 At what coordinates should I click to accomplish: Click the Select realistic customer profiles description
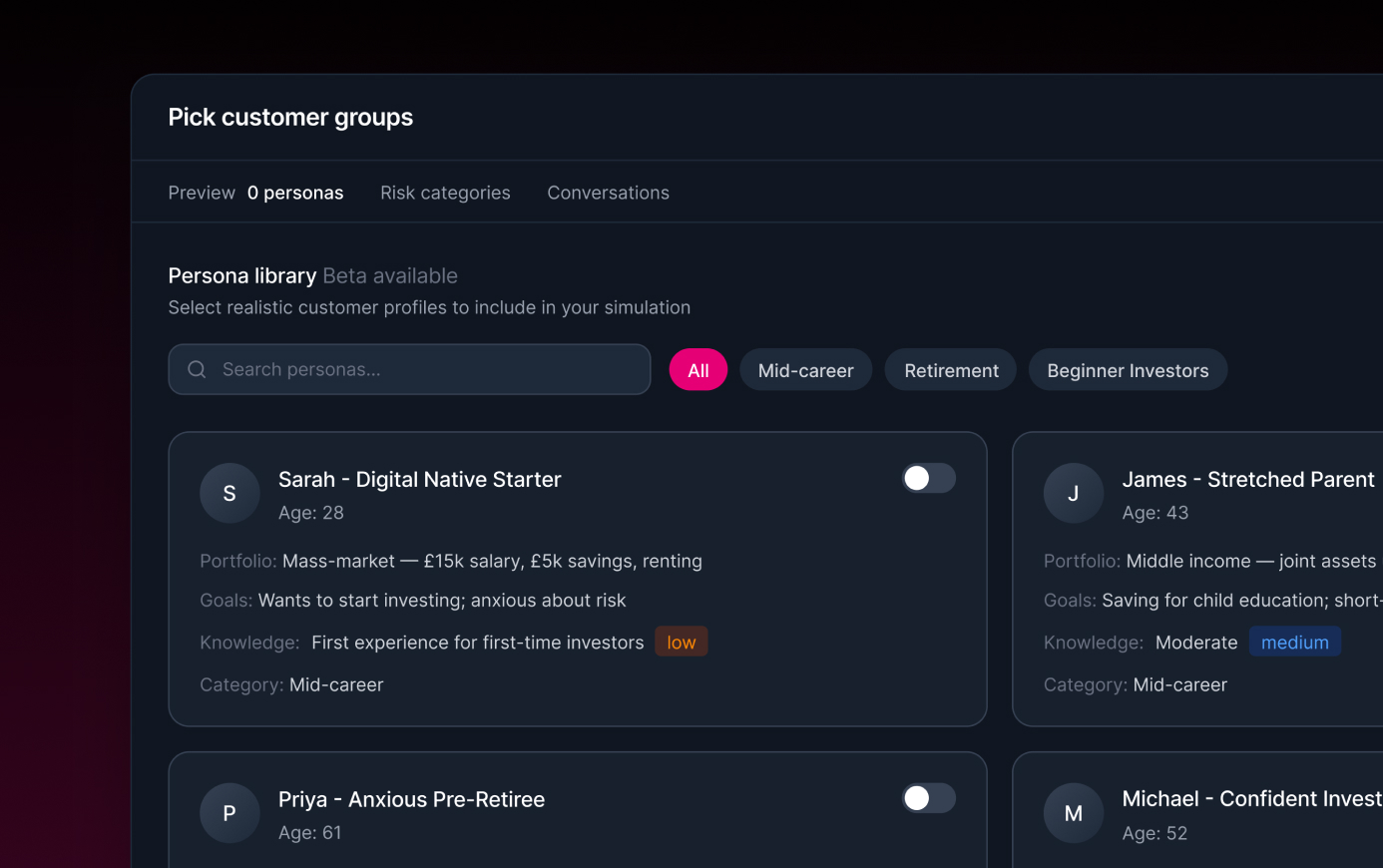(429, 307)
